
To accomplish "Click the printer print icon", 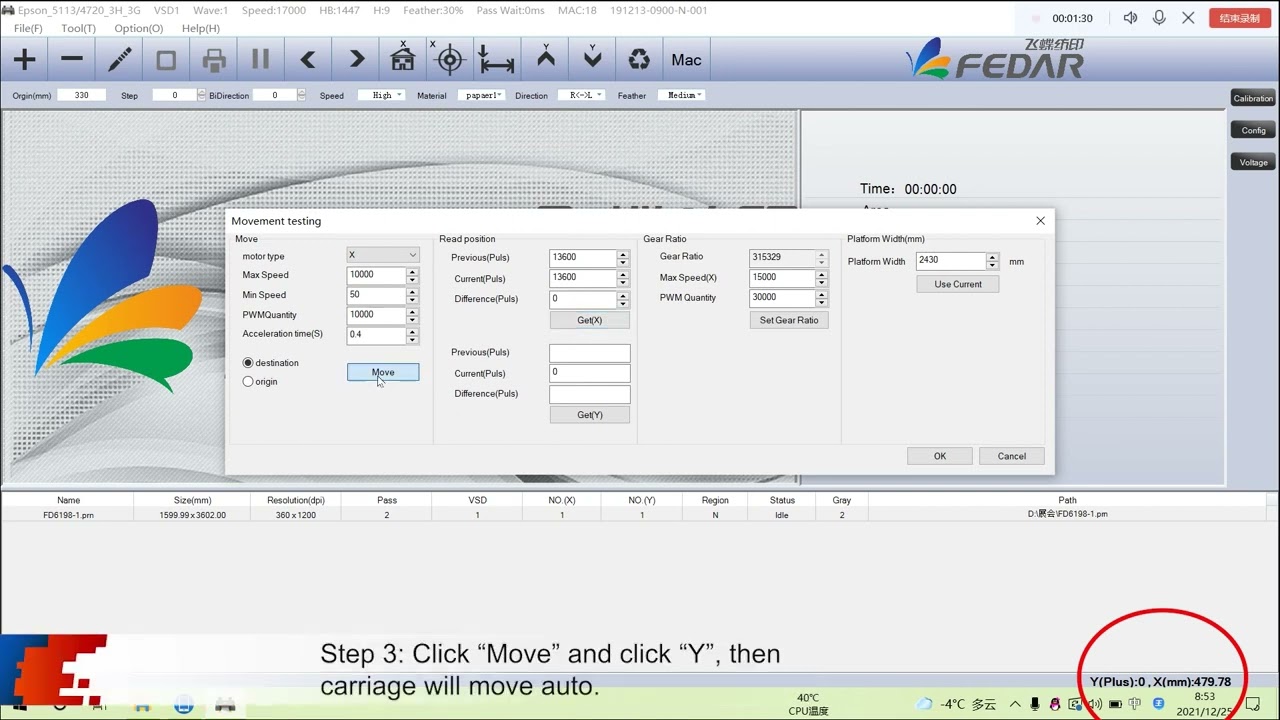I will coord(214,60).
